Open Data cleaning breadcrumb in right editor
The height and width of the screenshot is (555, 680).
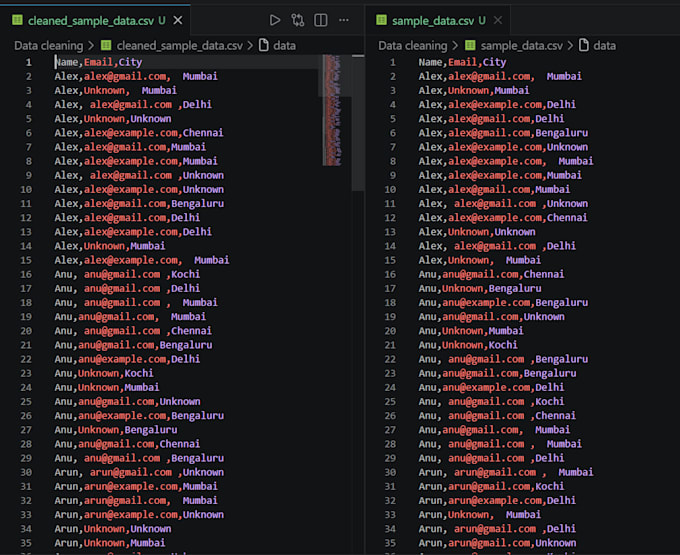pos(412,46)
